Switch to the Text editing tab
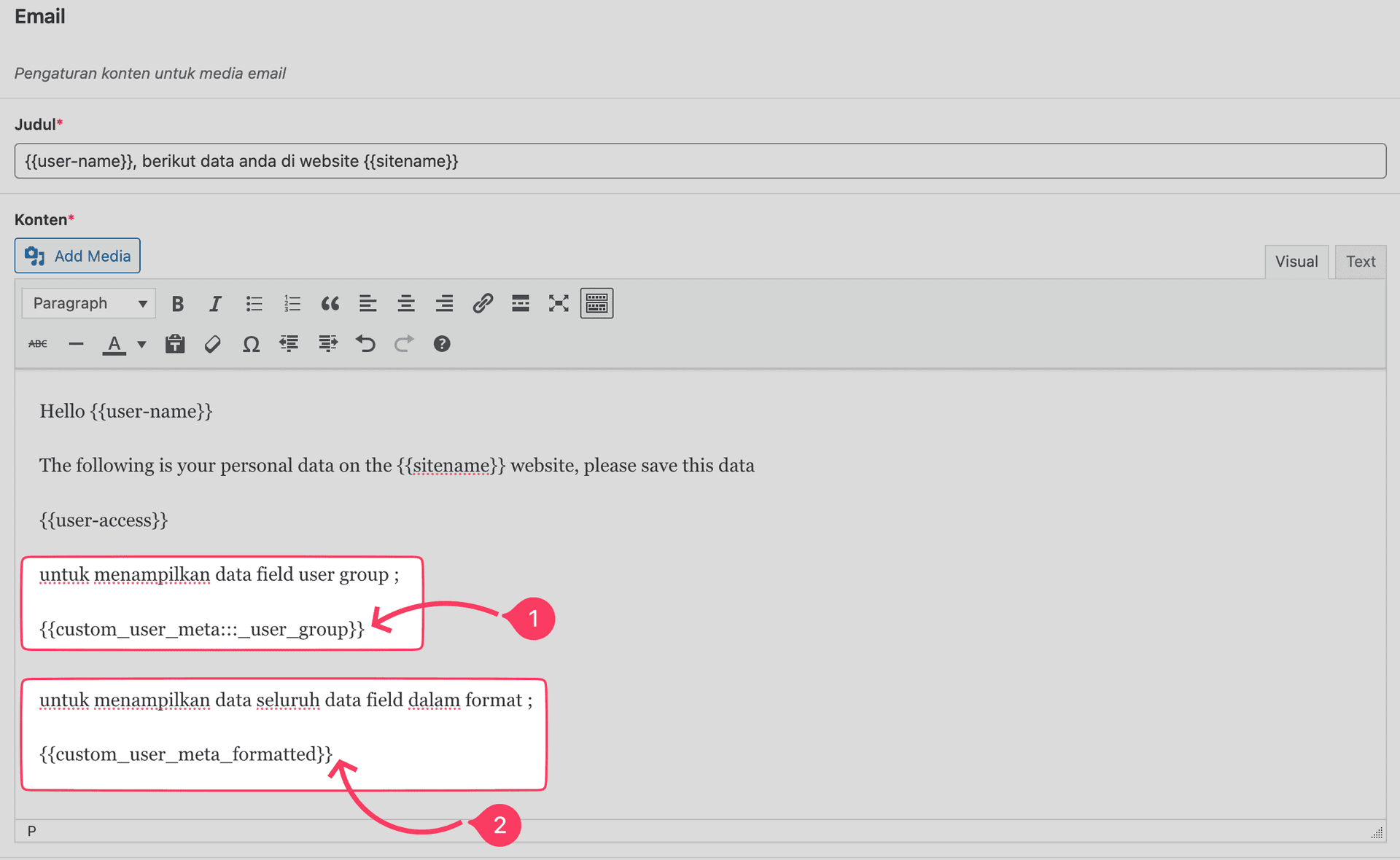The image size is (1400, 860). (1361, 261)
